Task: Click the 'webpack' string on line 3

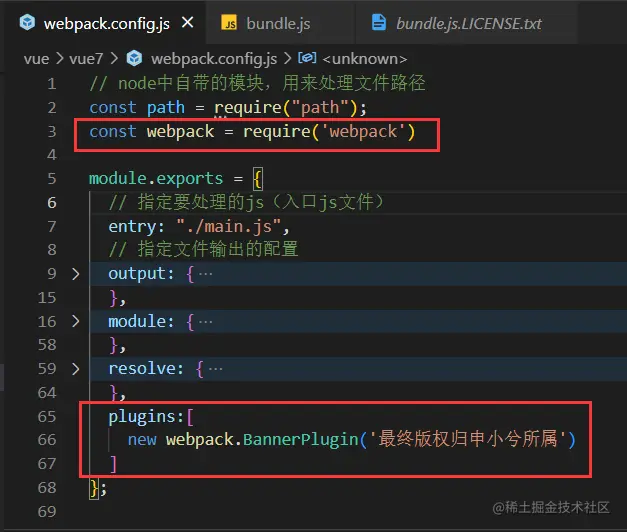Action: 363,132
